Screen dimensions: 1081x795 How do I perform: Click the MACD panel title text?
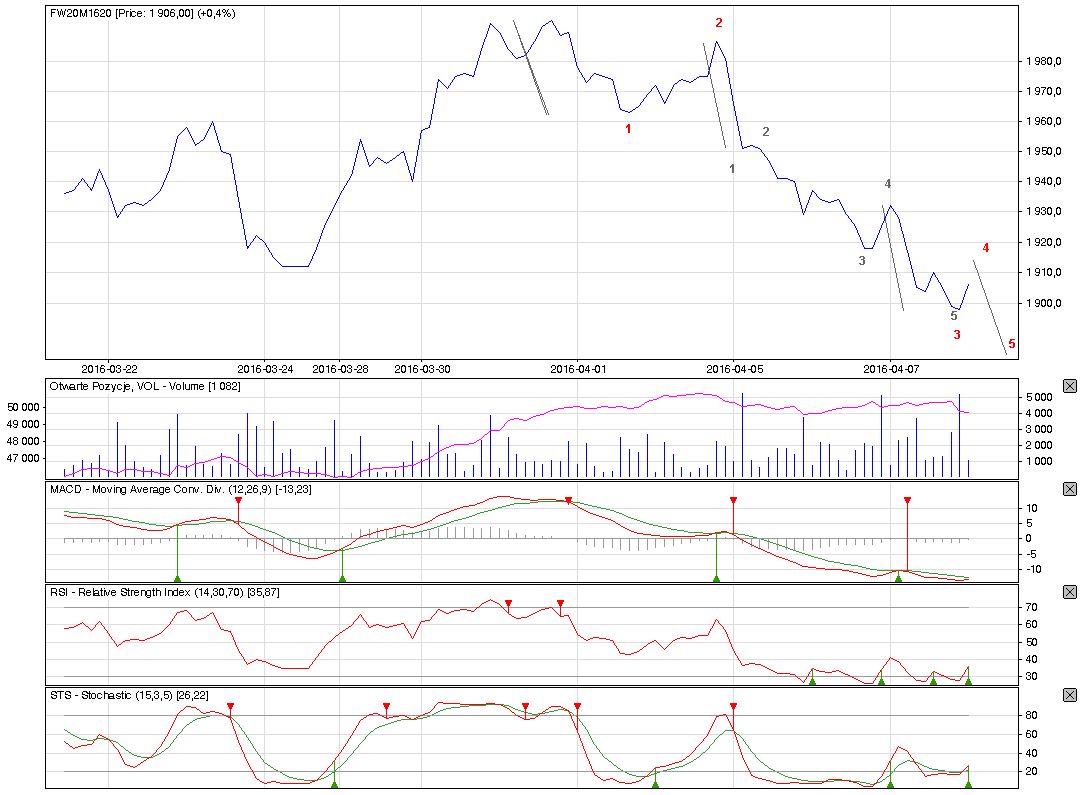click(181, 489)
